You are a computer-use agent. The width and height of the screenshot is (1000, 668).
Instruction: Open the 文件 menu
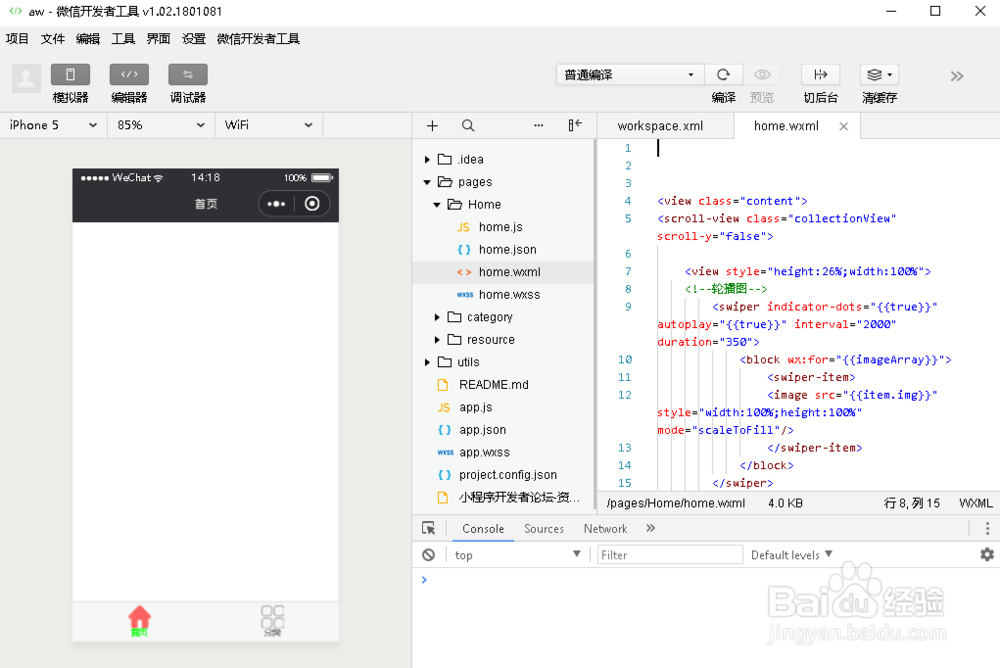click(x=52, y=39)
